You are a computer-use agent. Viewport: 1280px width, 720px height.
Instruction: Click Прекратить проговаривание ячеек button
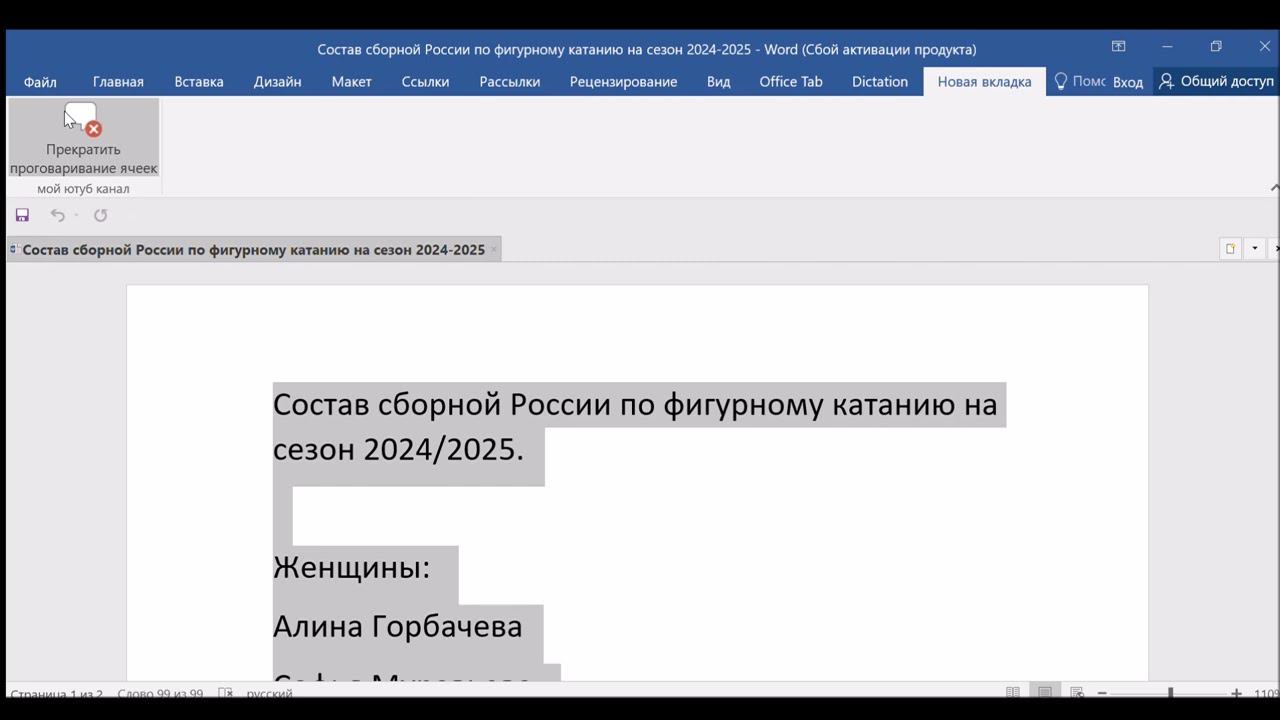click(x=83, y=138)
